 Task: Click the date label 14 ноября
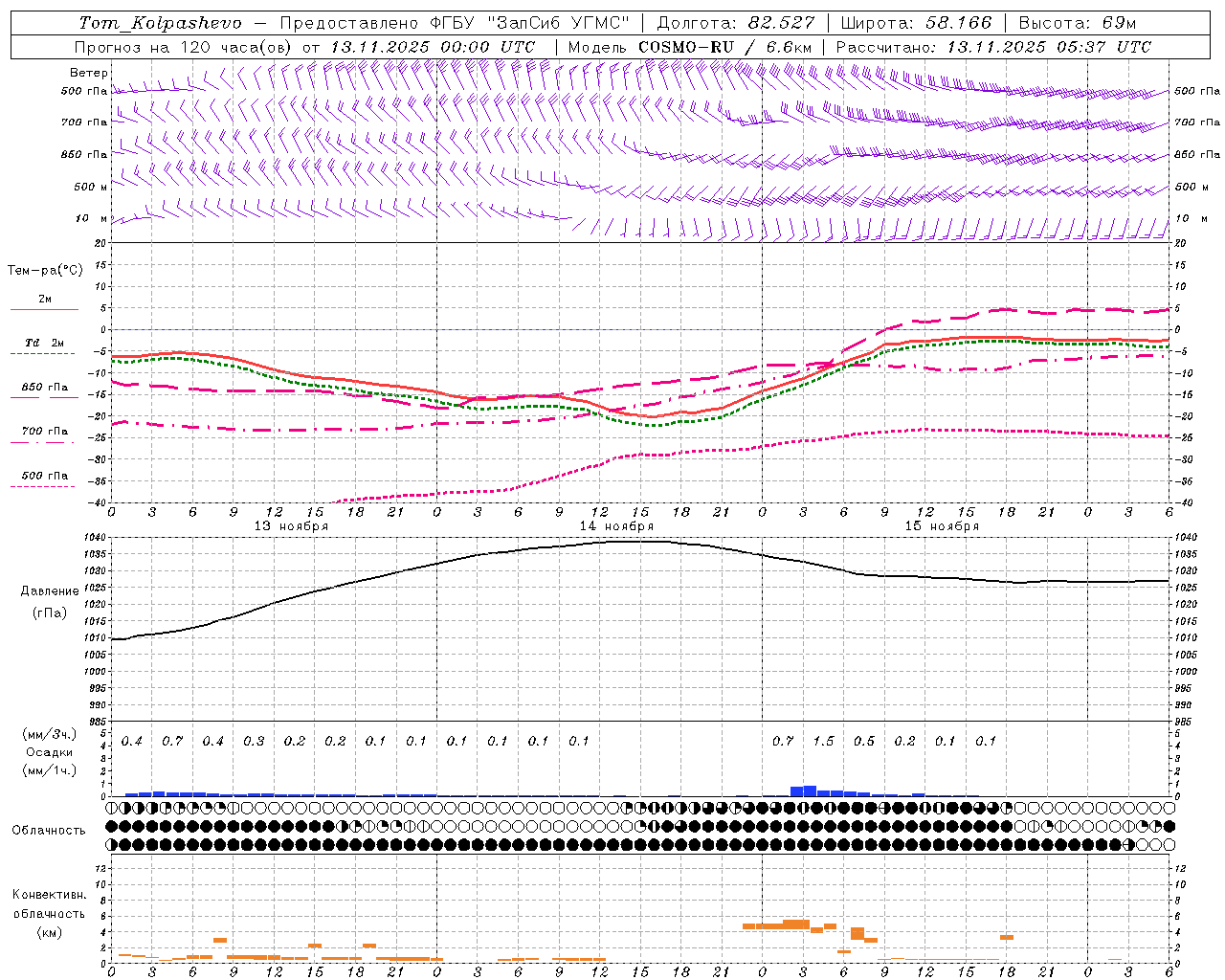tap(616, 526)
